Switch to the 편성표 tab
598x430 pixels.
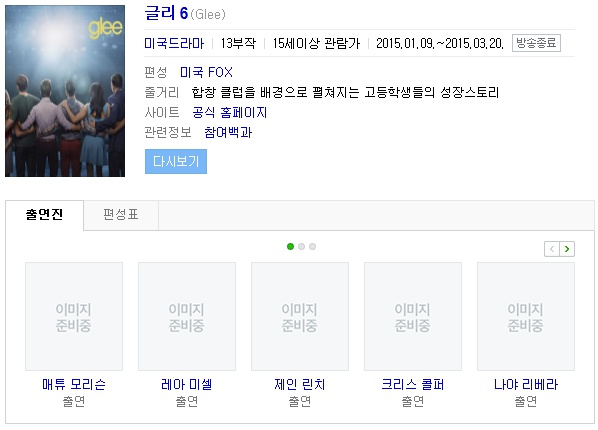pyautogui.click(x=121, y=215)
